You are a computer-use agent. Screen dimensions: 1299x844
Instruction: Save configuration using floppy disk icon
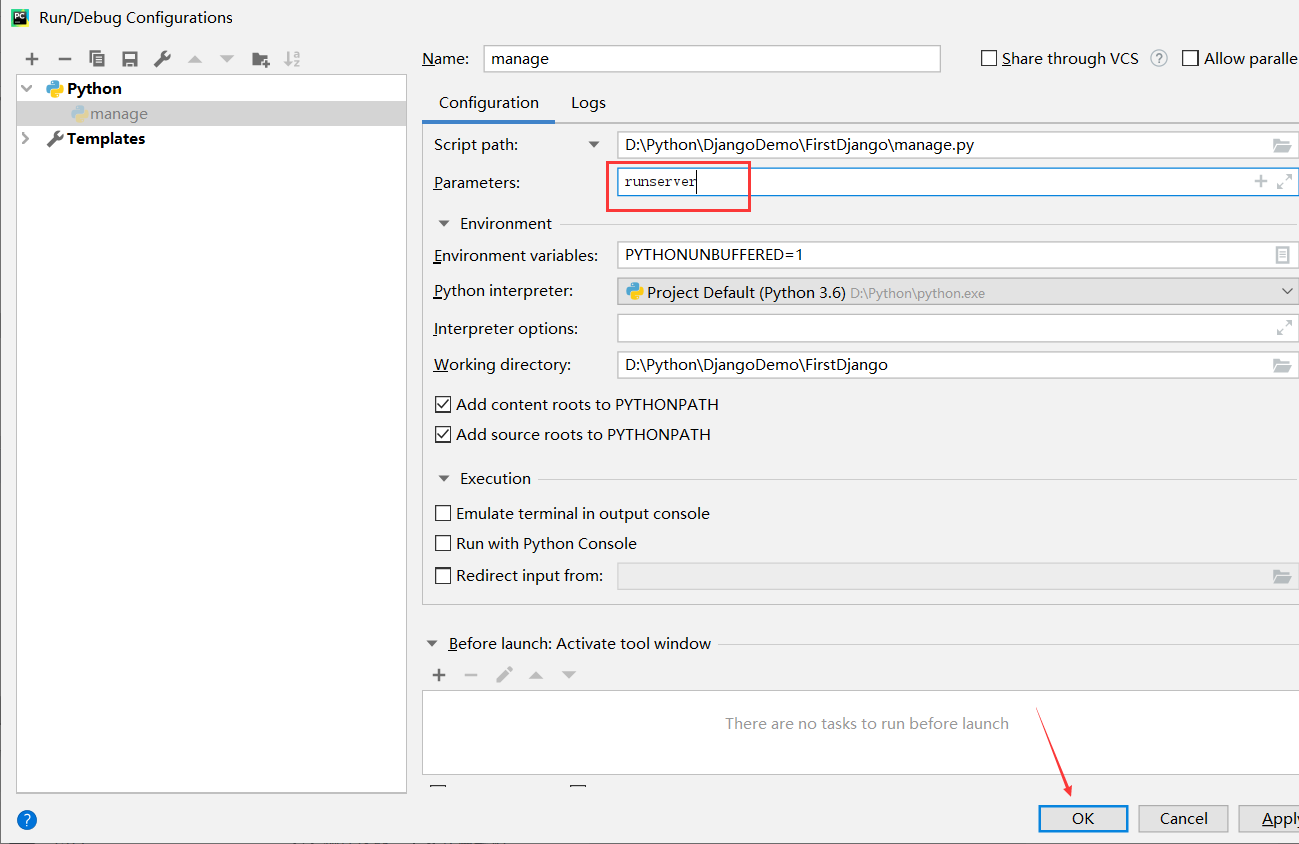click(x=130, y=59)
